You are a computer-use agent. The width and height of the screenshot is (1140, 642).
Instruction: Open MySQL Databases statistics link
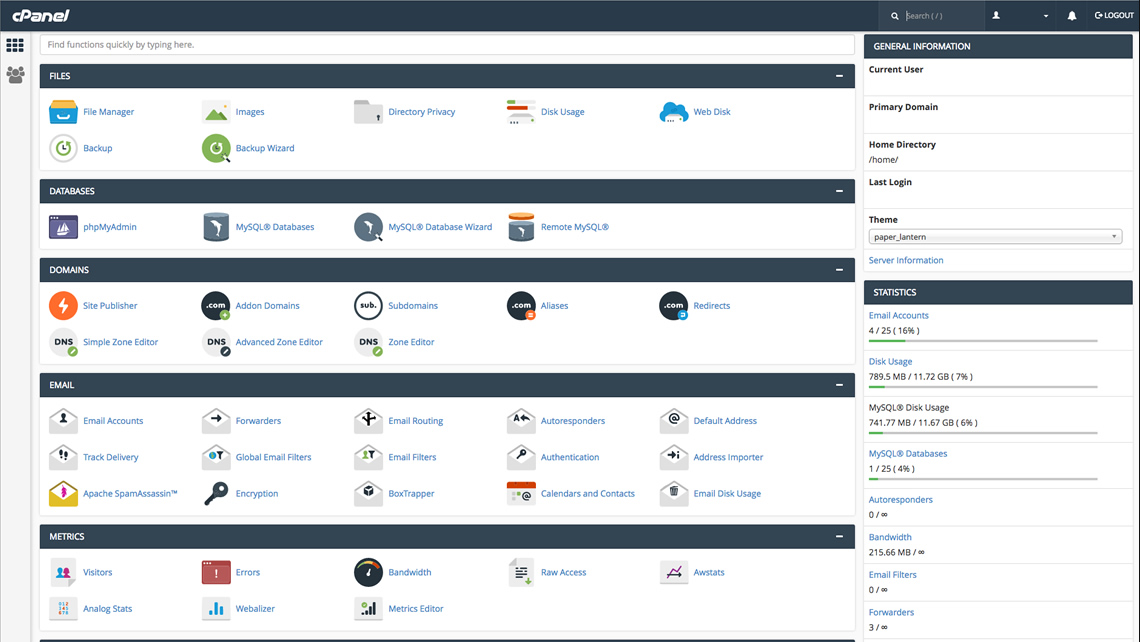[x=908, y=454]
